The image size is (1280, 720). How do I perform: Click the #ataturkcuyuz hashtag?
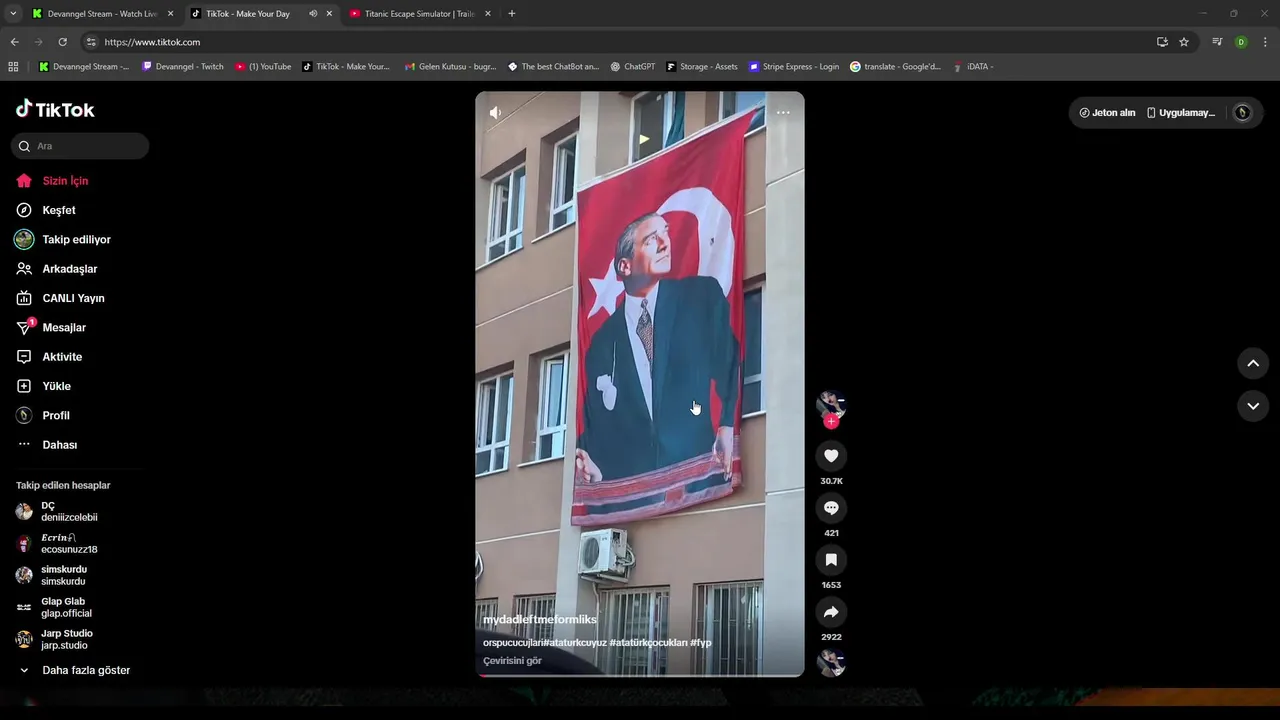(x=575, y=643)
